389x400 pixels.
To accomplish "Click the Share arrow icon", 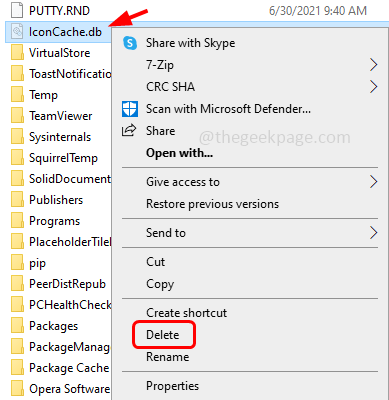I will click(x=129, y=130).
